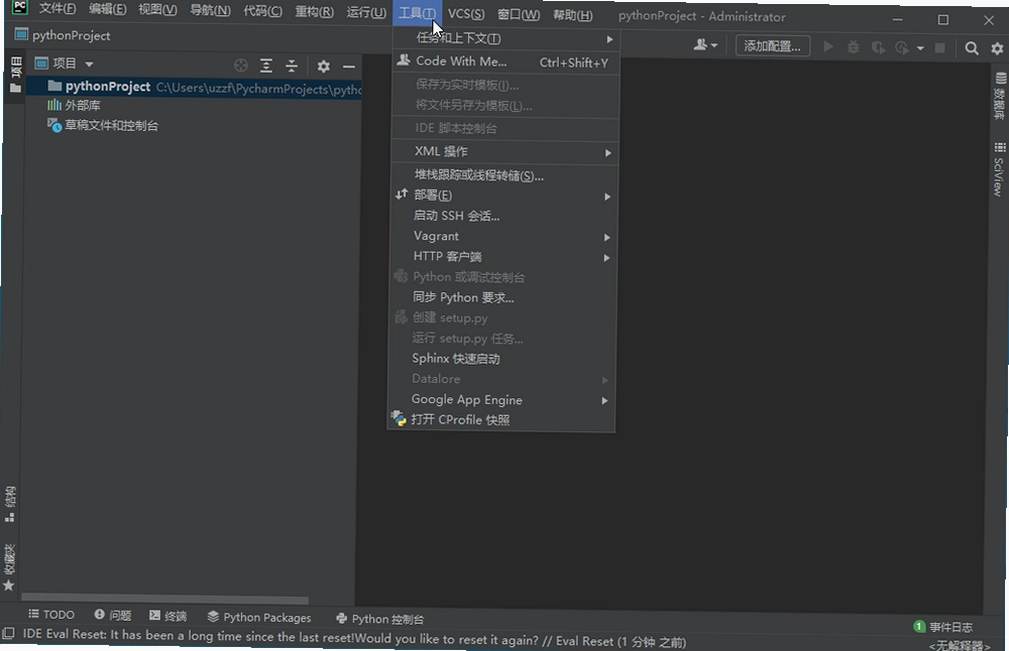Select Code With Me... menu entry
1009x651 pixels.
pyautogui.click(x=507, y=62)
